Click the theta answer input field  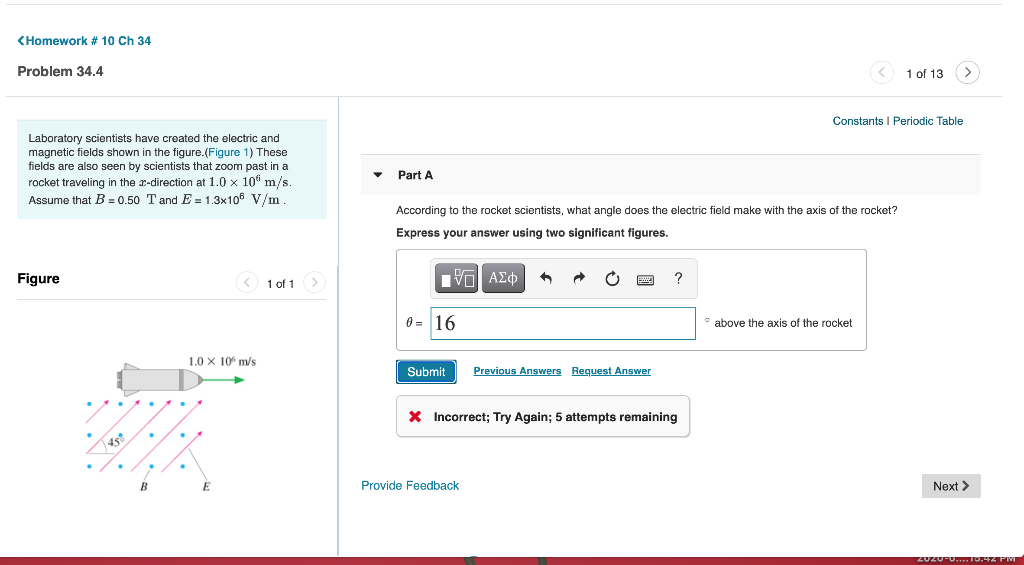pyautogui.click(x=563, y=323)
